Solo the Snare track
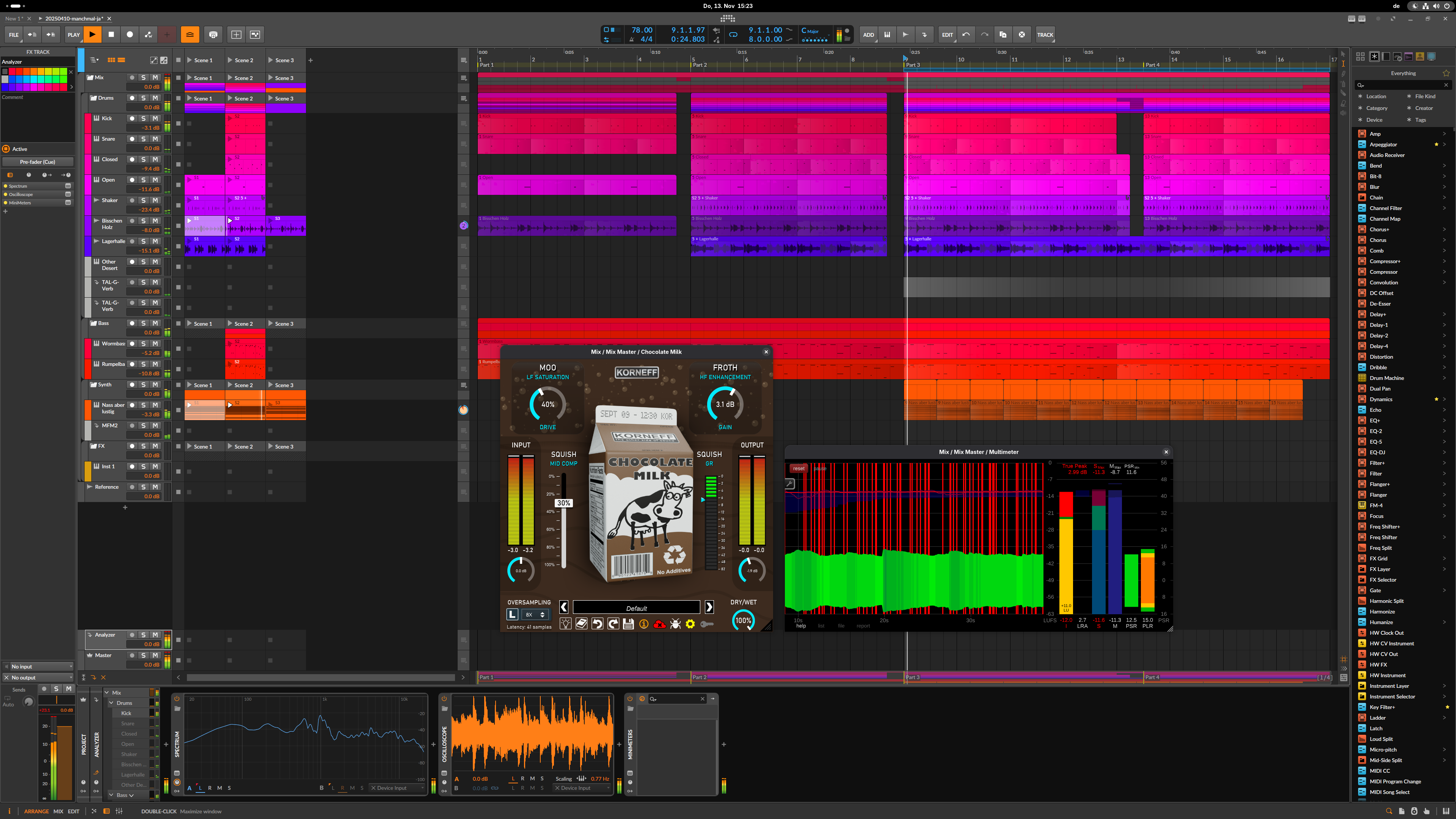 click(x=144, y=139)
